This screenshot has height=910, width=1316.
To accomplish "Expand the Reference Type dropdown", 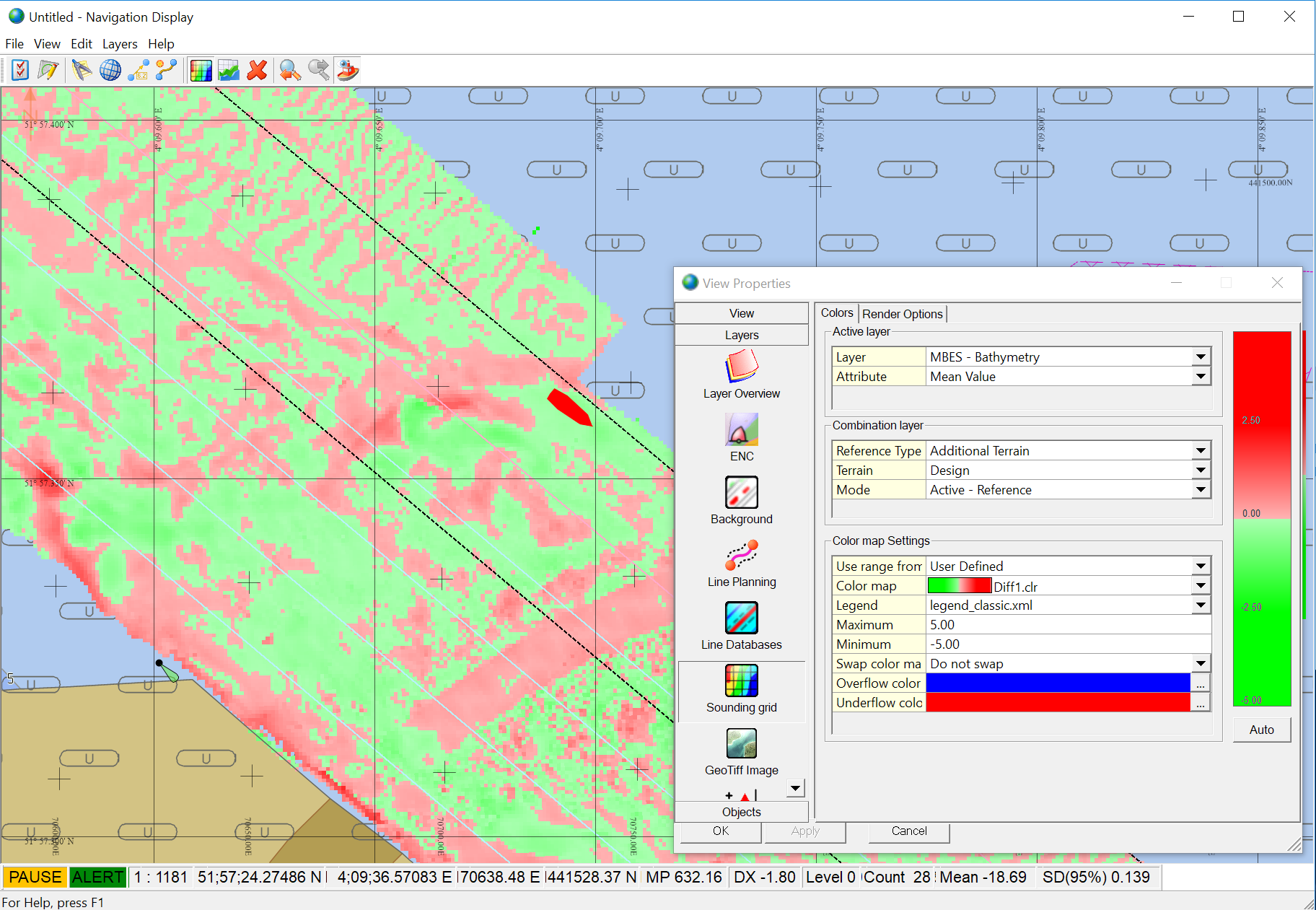I will pyautogui.click(x=1201, y=451).
